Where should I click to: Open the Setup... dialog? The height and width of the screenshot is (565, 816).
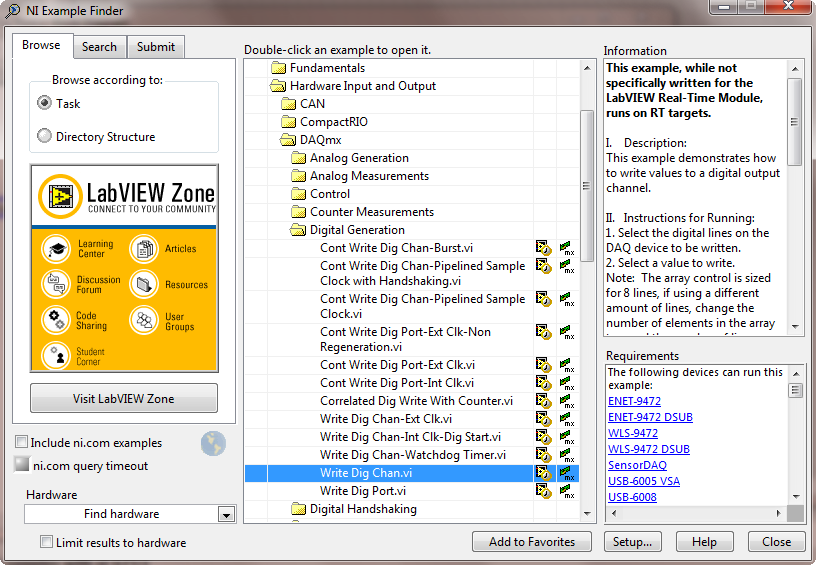pos(632,542)
